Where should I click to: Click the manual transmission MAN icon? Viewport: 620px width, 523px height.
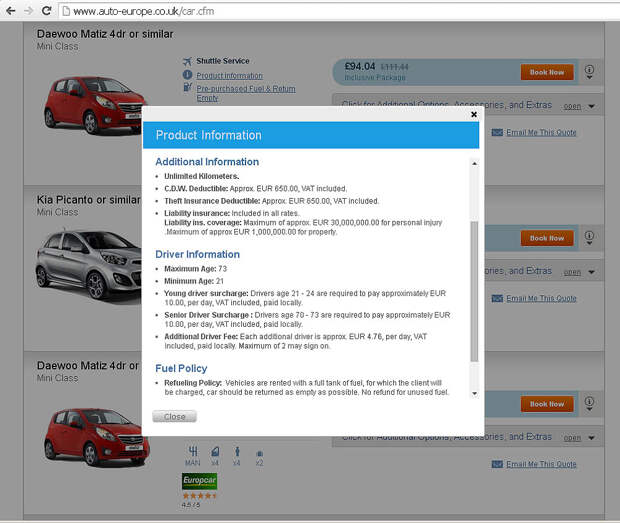[193, 456]
